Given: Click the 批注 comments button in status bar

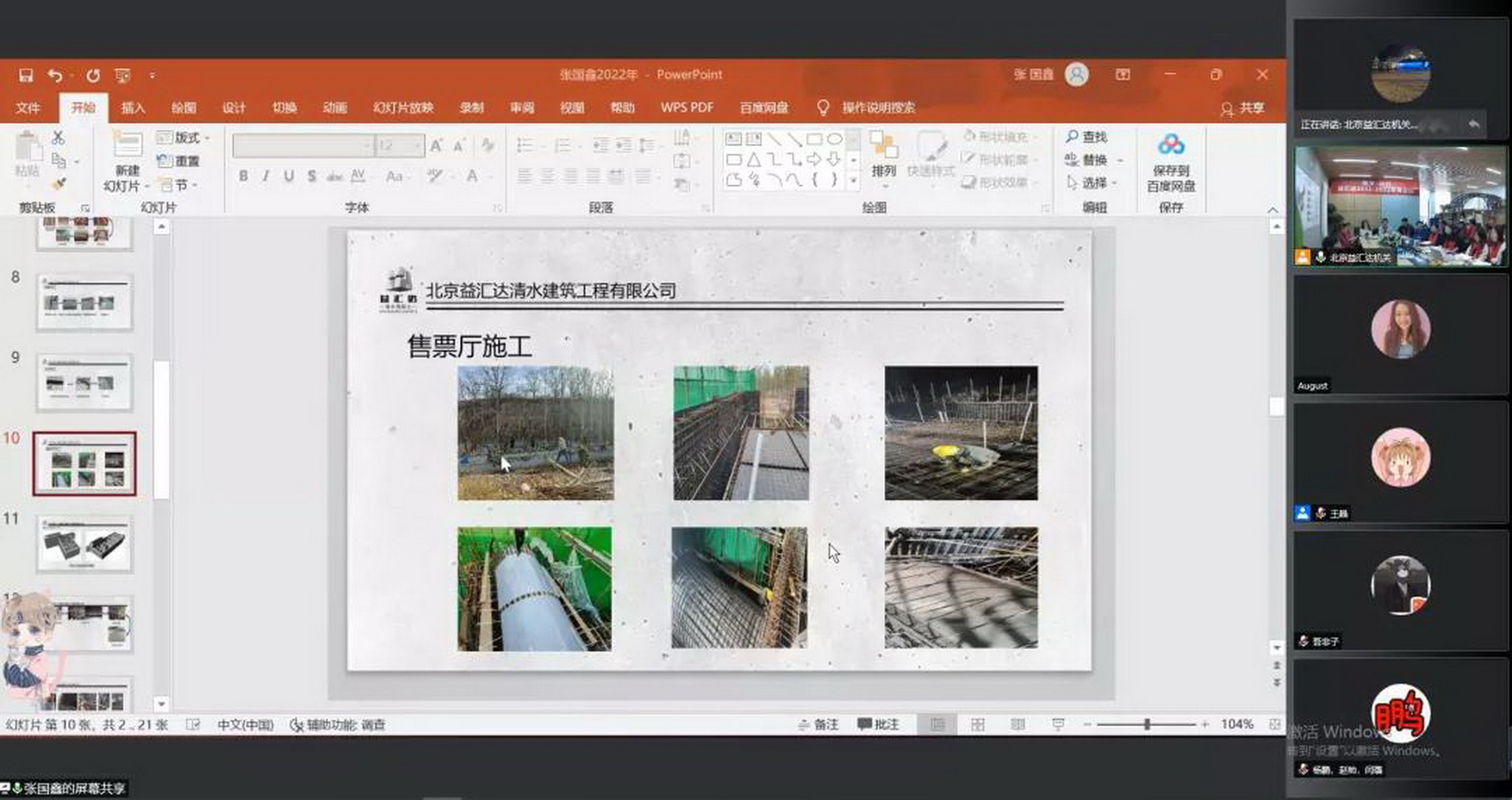Looking at the screenshot, I should pyautogui.click(x=879, y=725).
